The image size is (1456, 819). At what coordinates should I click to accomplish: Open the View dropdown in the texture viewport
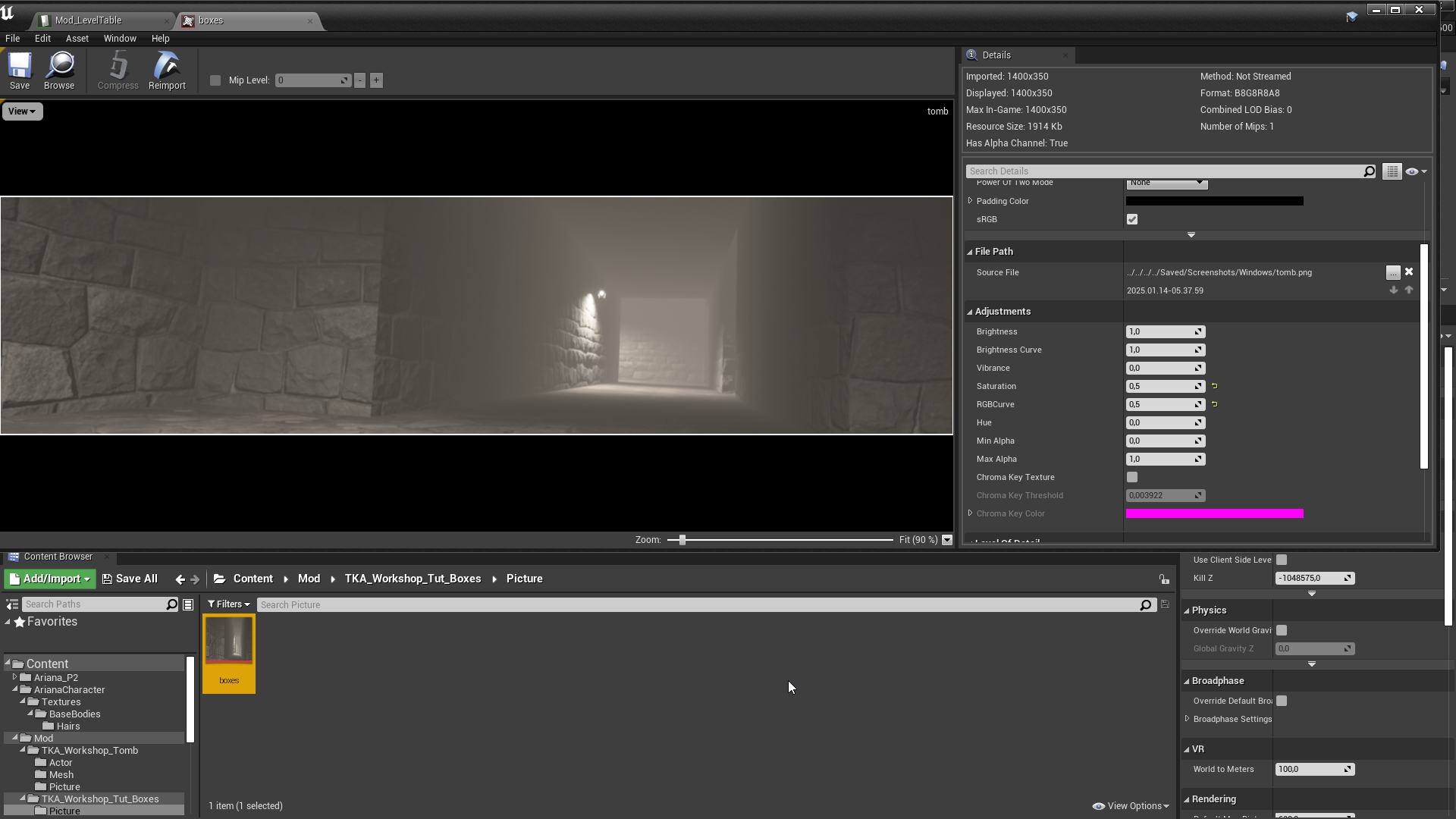click(22, 111)
